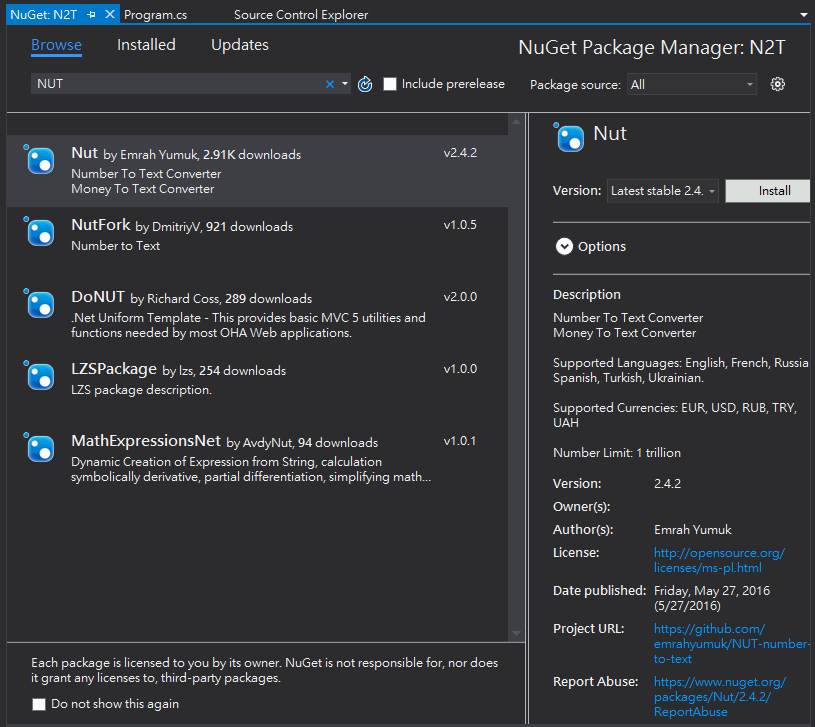Viewport: 815px width, 727px height.
Task: Open the Source Control Explorer tab
Action: pyautogui.click(x=301, y=15)
